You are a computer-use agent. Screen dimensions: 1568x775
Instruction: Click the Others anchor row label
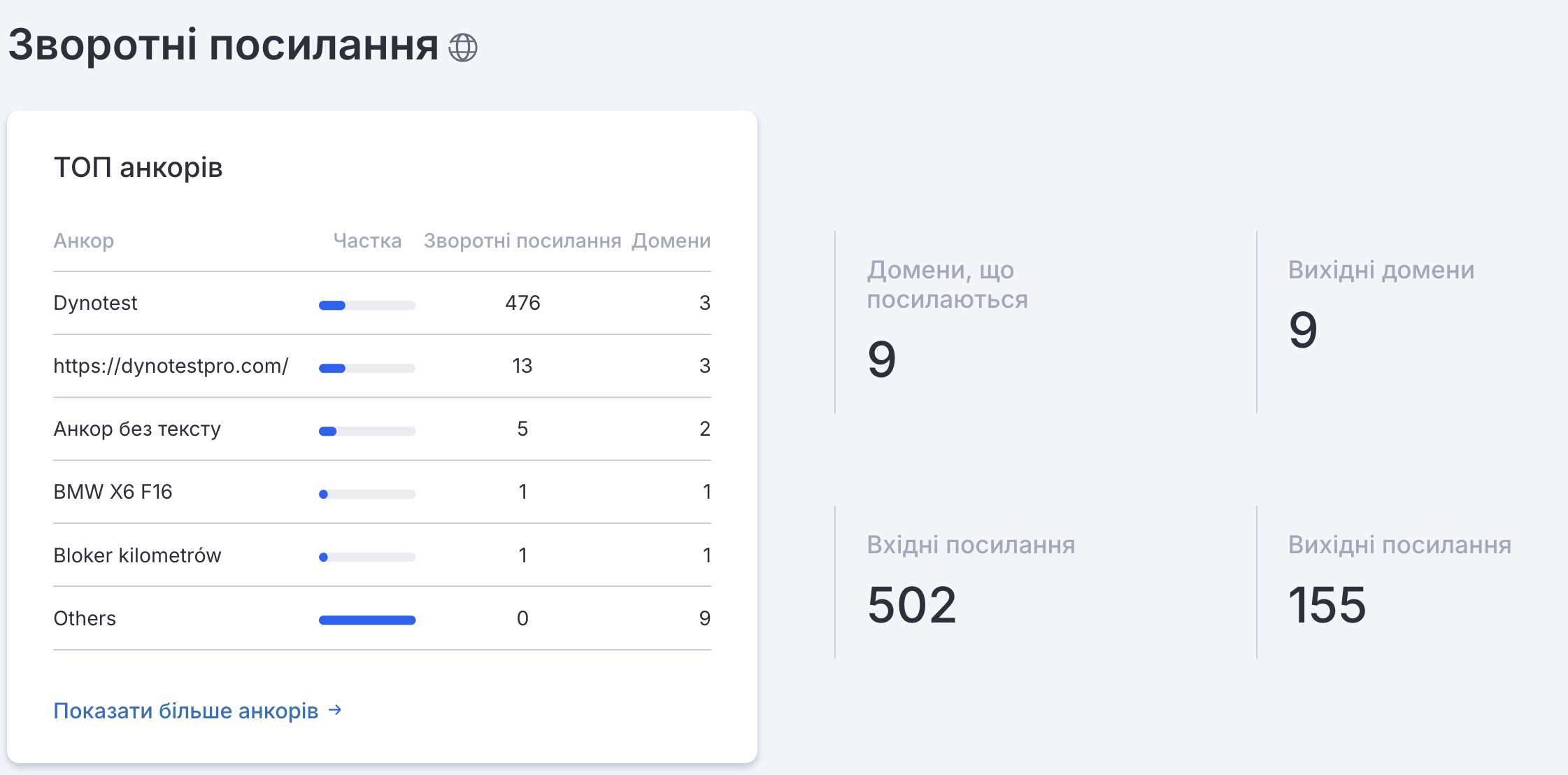(x=85, y=618)
